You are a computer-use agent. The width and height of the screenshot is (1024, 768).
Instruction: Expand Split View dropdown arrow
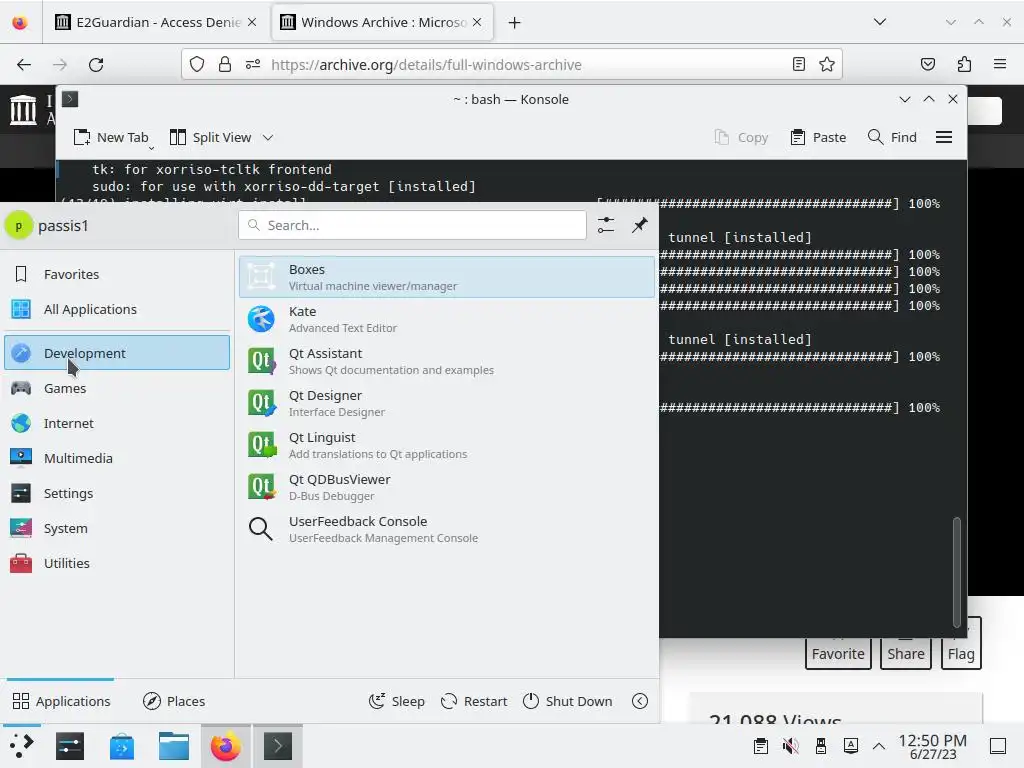pos(268,137)
